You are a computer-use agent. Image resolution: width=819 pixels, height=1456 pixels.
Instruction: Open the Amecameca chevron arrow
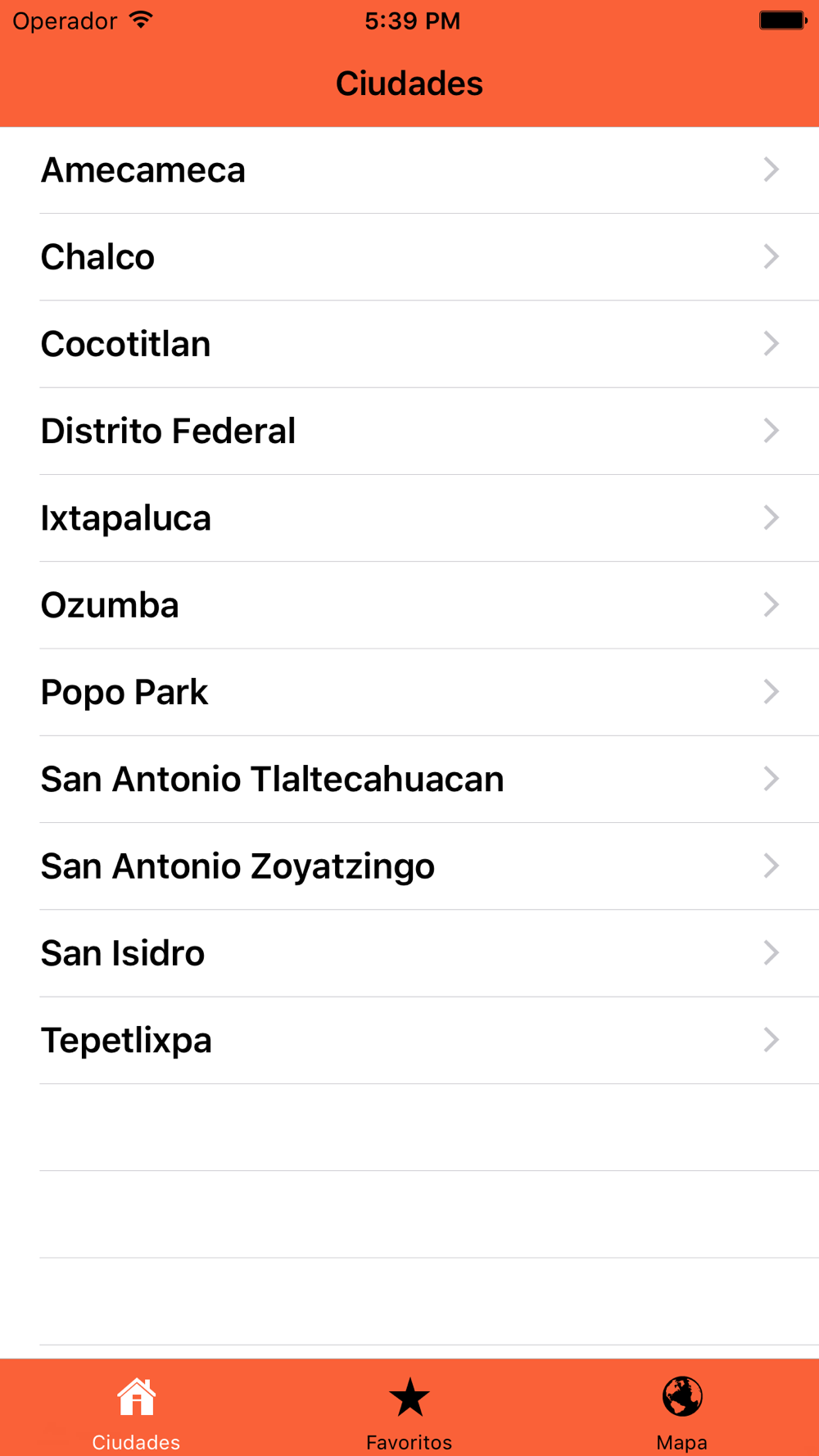click(771, 170)
